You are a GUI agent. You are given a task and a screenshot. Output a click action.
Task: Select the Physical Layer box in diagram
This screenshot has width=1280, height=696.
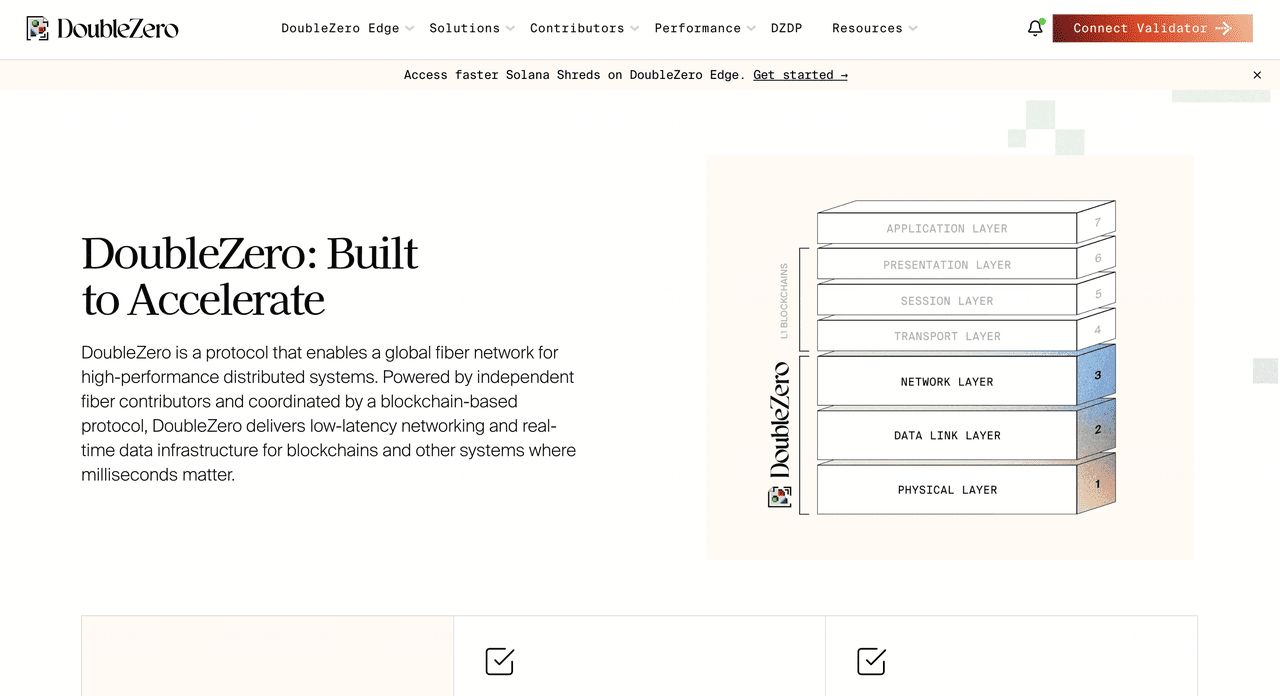(x=947, y=490)
